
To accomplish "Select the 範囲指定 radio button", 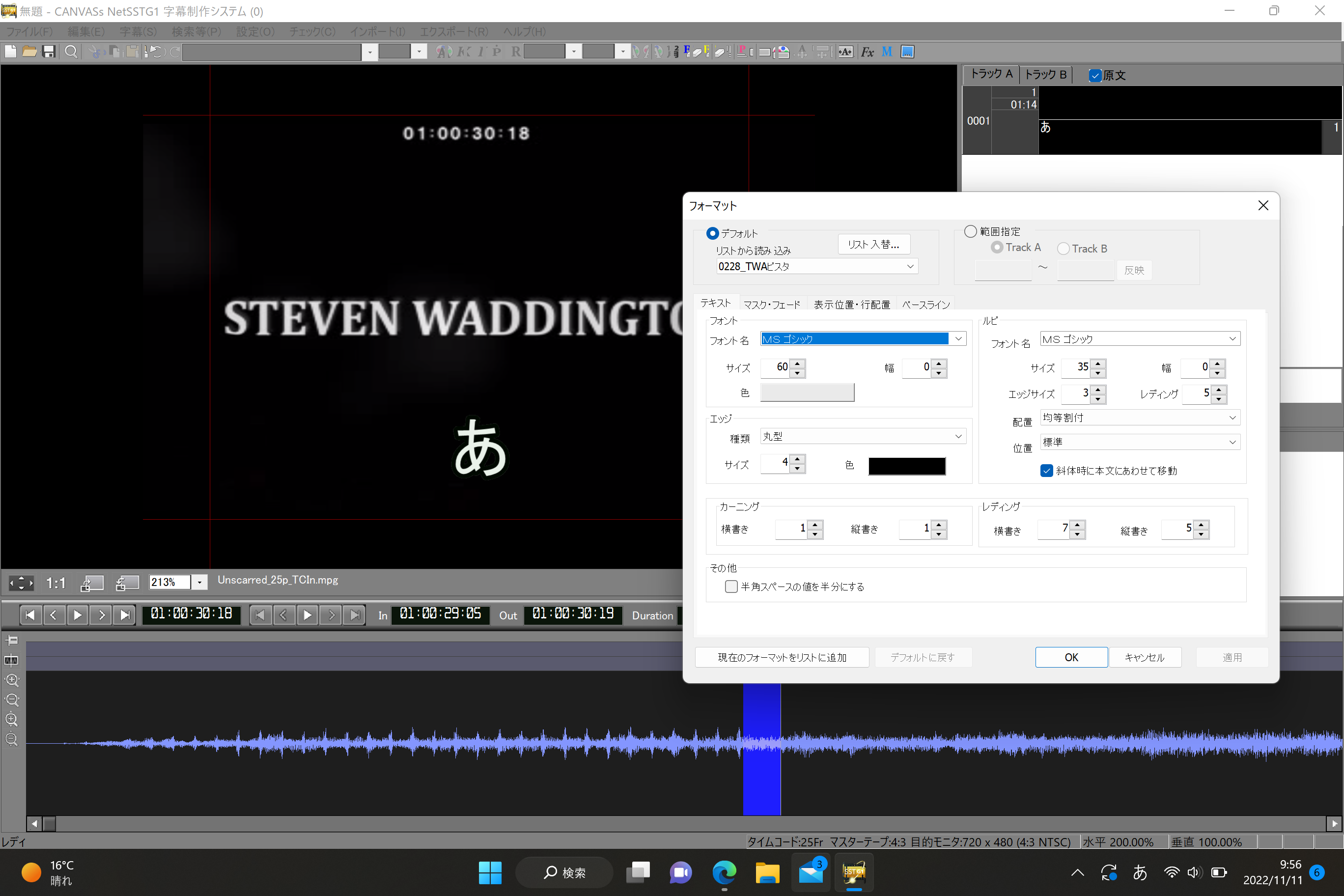I will [x=970, y=231].
